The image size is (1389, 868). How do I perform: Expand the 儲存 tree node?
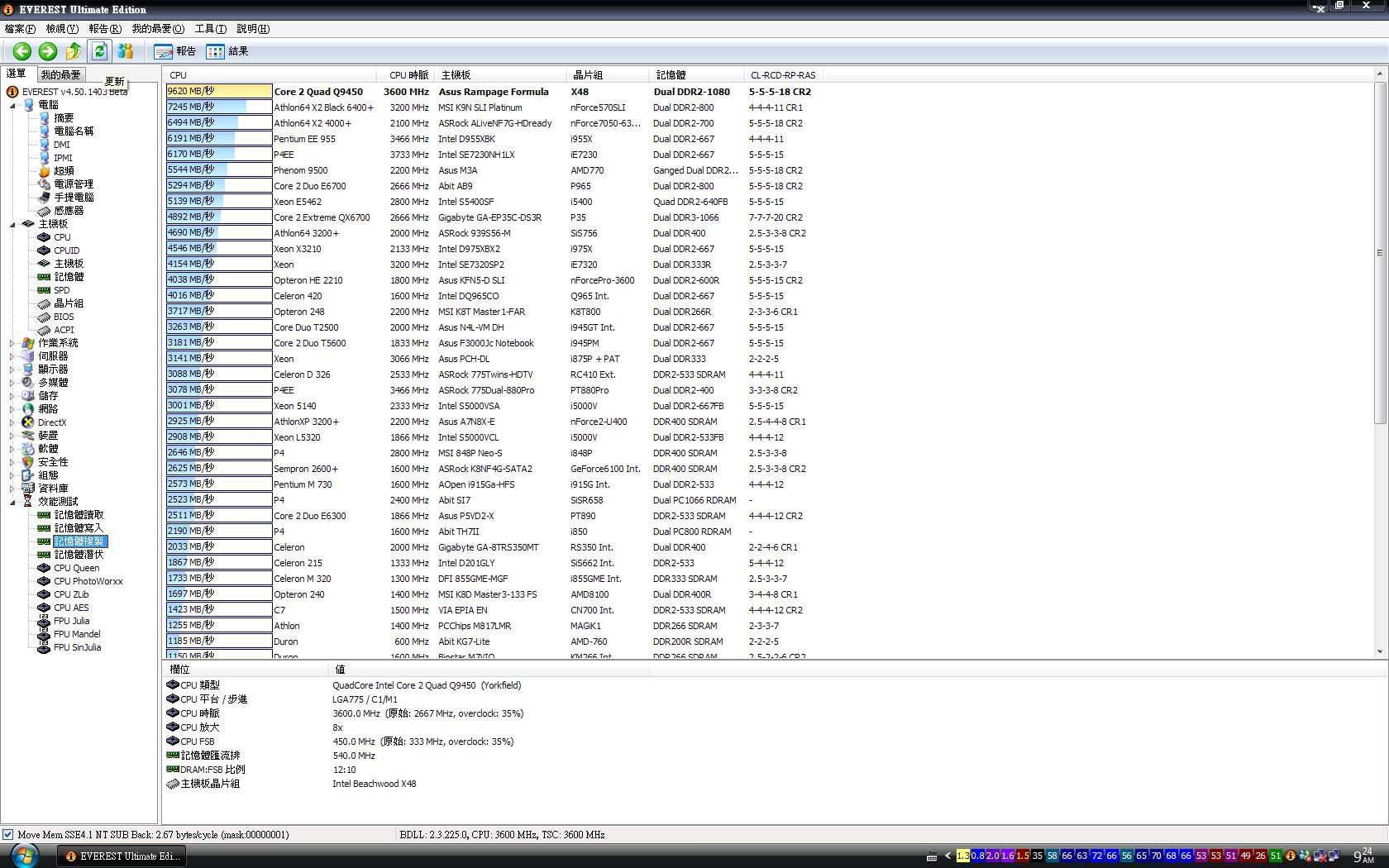(12, 396)
